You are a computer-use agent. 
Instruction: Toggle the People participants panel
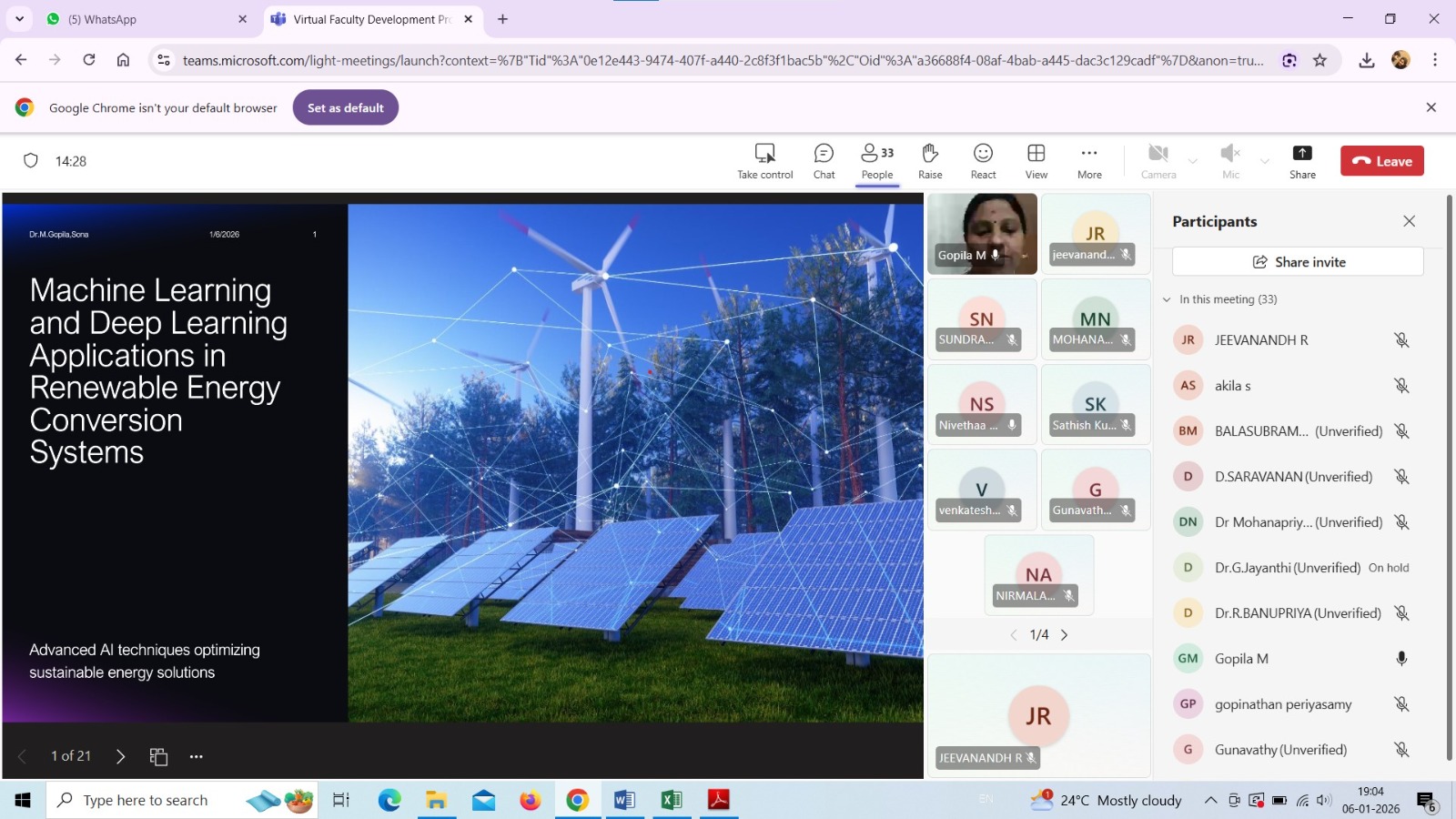pos(877,161)
